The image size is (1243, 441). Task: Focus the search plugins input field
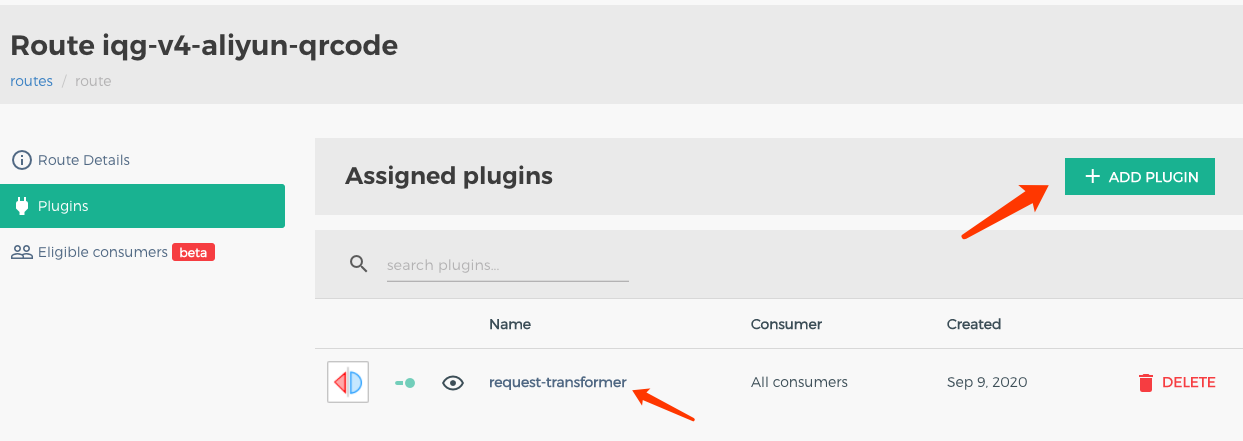point(507,265)
